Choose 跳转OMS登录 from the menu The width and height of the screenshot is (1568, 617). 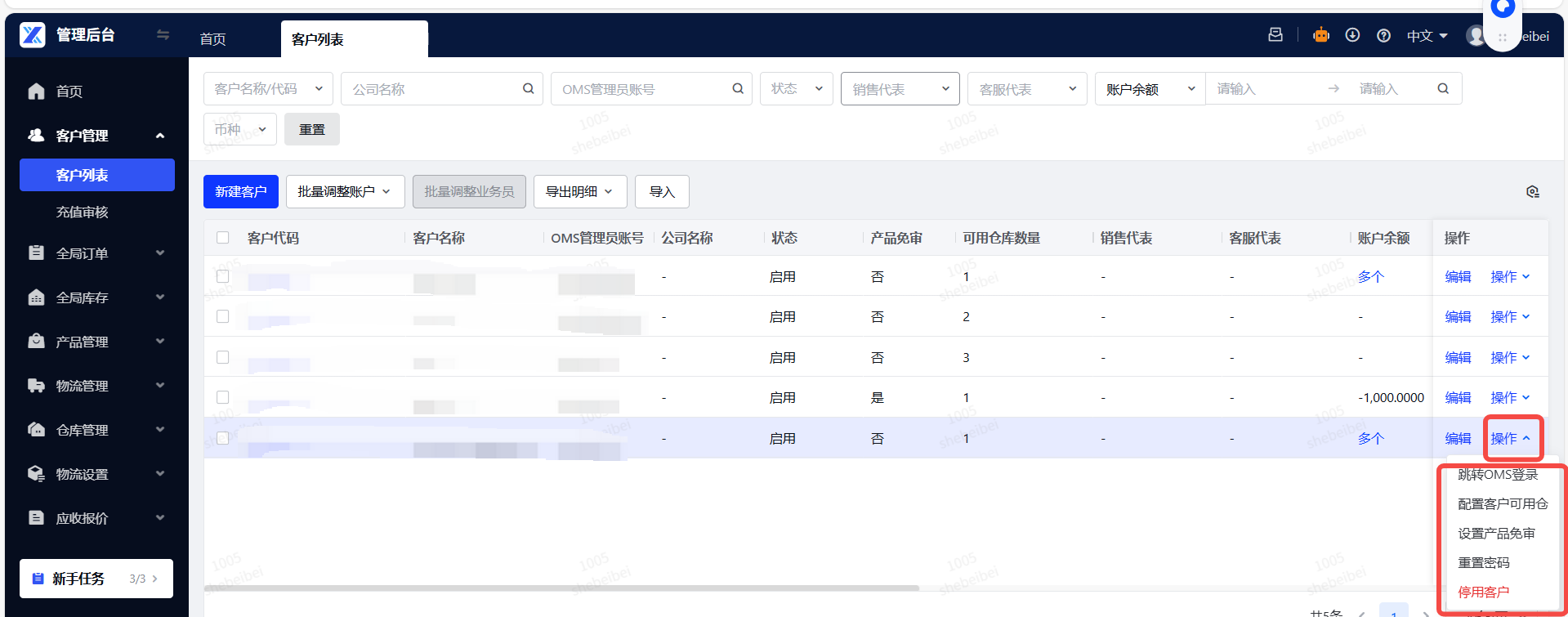(1498, 474)
